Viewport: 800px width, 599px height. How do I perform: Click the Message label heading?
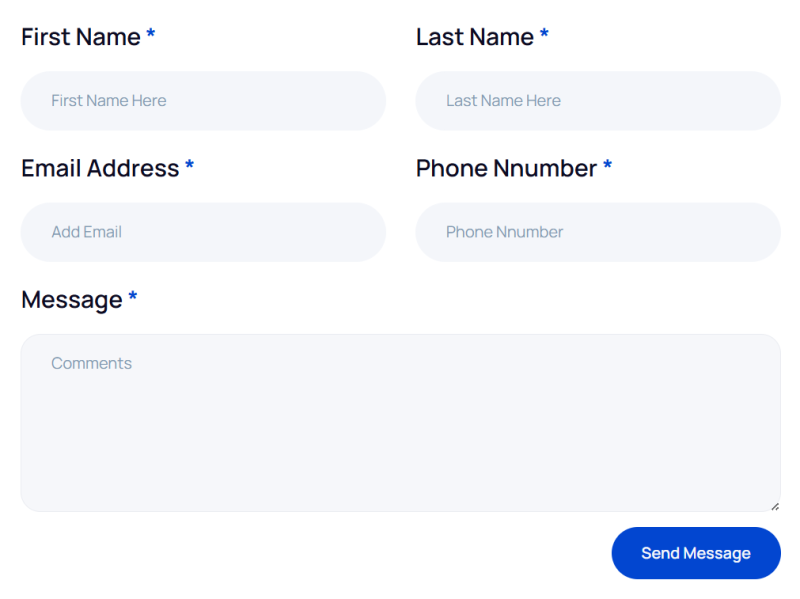coord(71,299)
